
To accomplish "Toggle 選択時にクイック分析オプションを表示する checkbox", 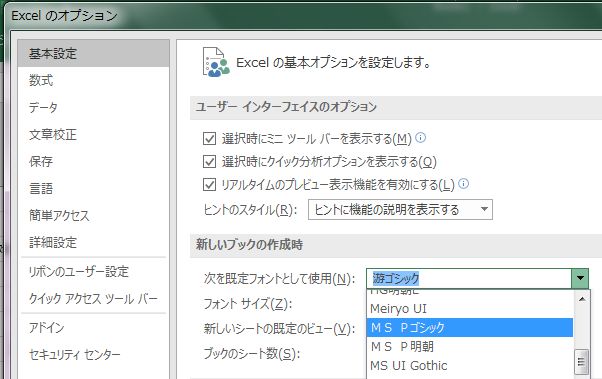I will (209, 161).
